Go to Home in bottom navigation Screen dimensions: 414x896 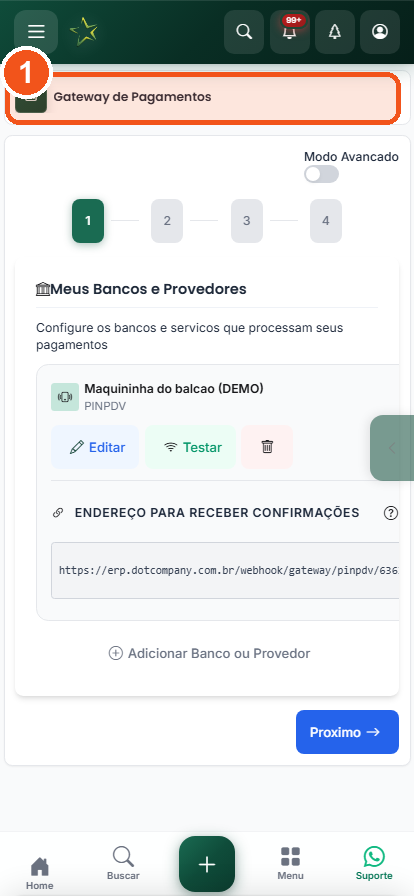point(39,873)
